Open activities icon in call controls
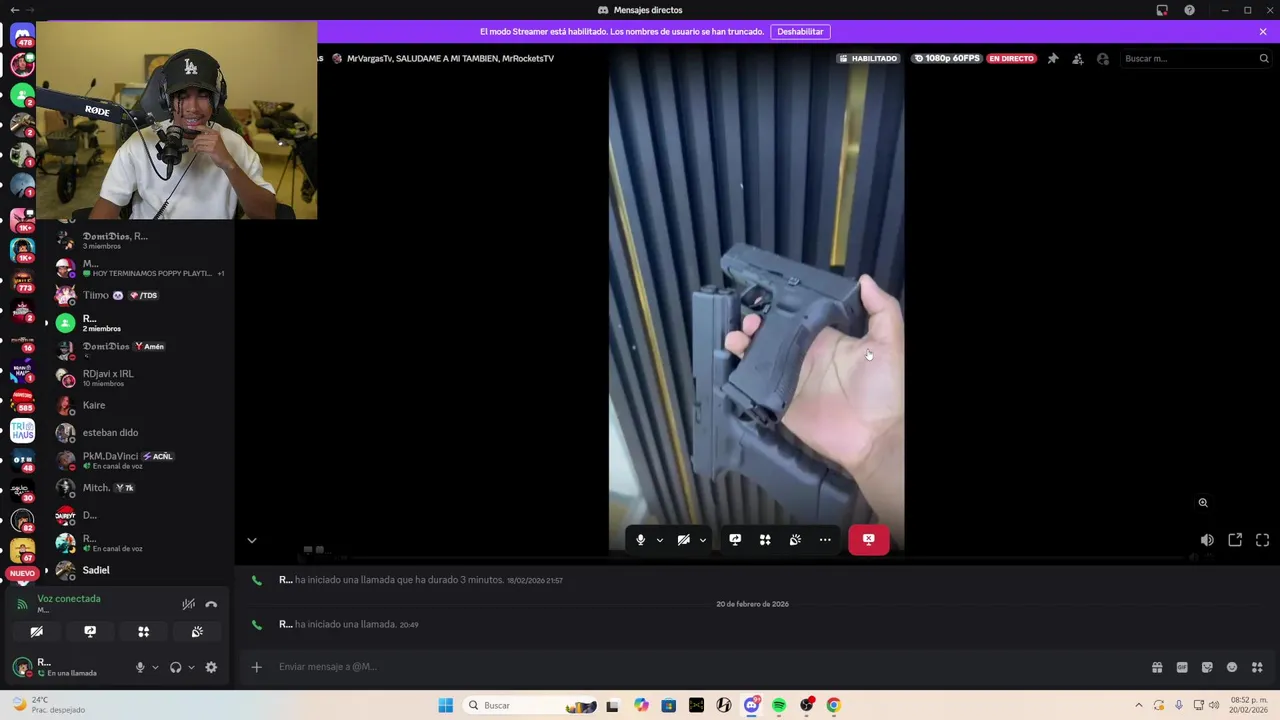 765,540
